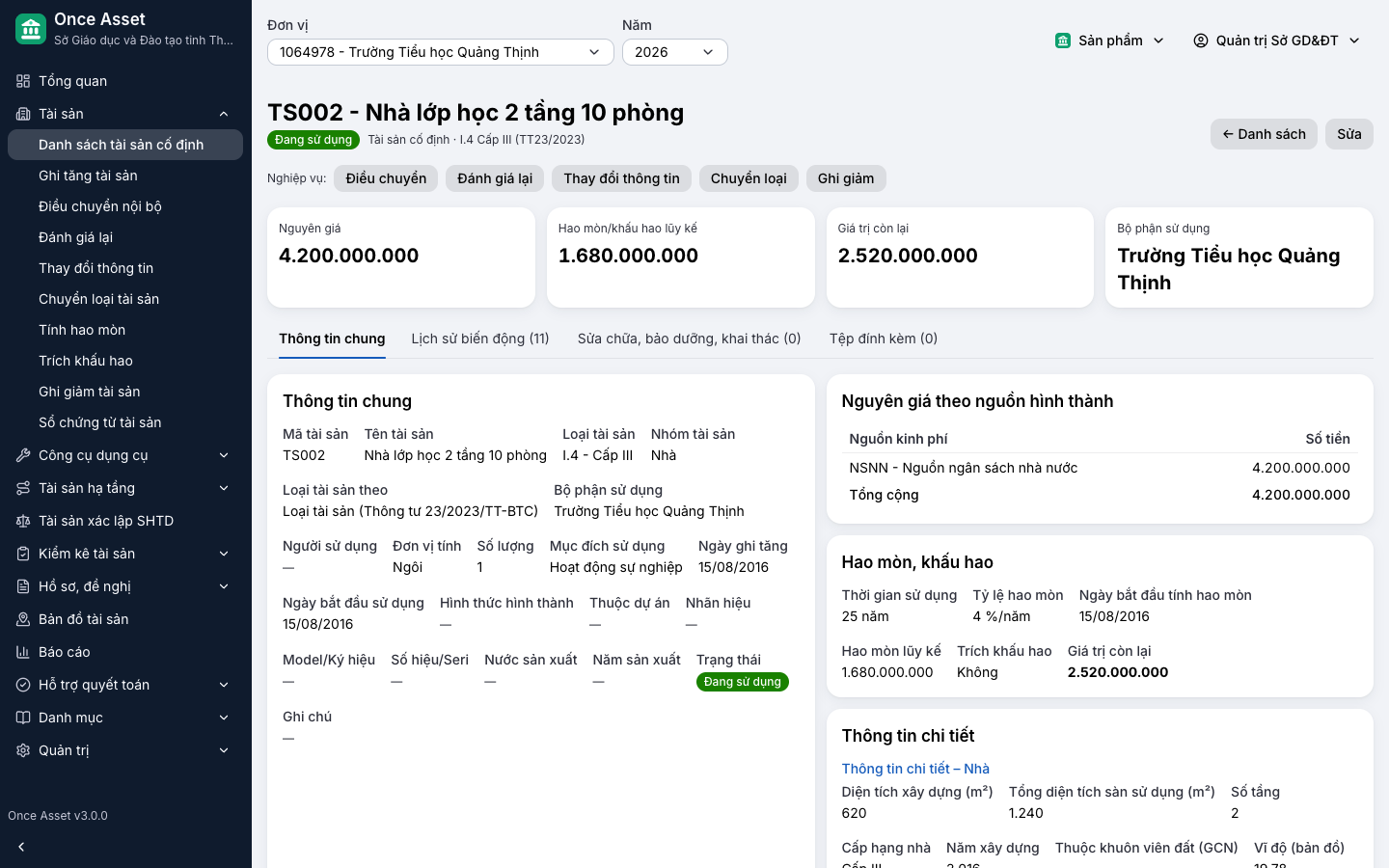Switch to the Thông tin chung tab

click(332, 339)
